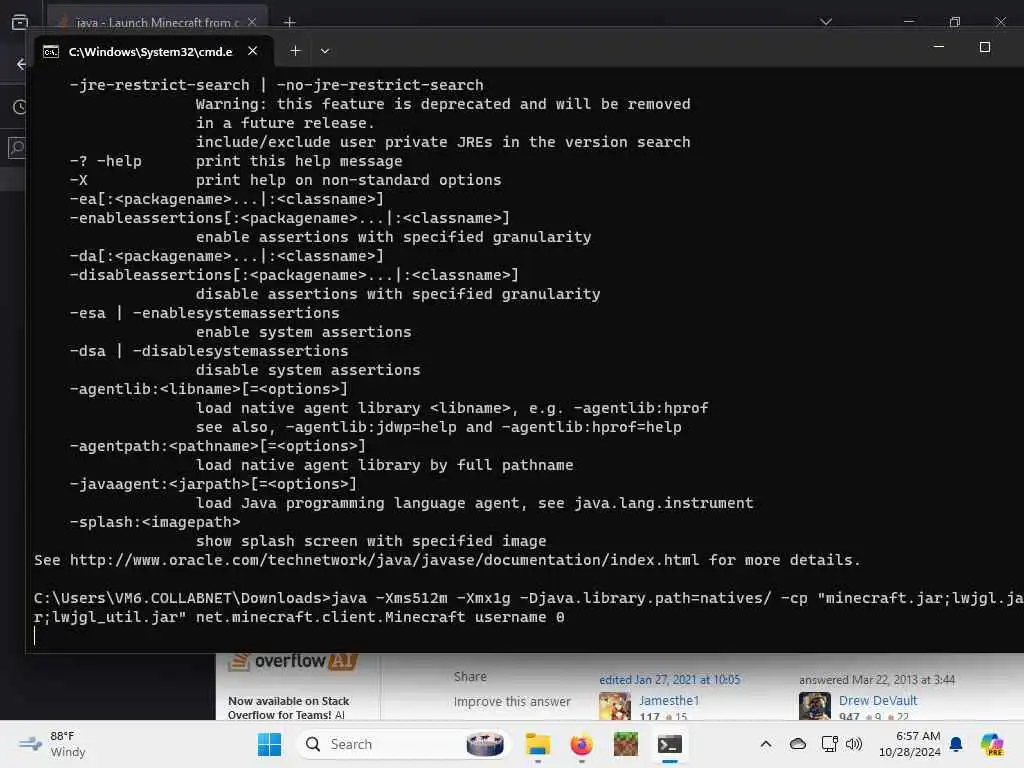This screenshot has height=768, width=1024.
Task: Open Minecraft icon in taskbar
Action: click(626, 744)
